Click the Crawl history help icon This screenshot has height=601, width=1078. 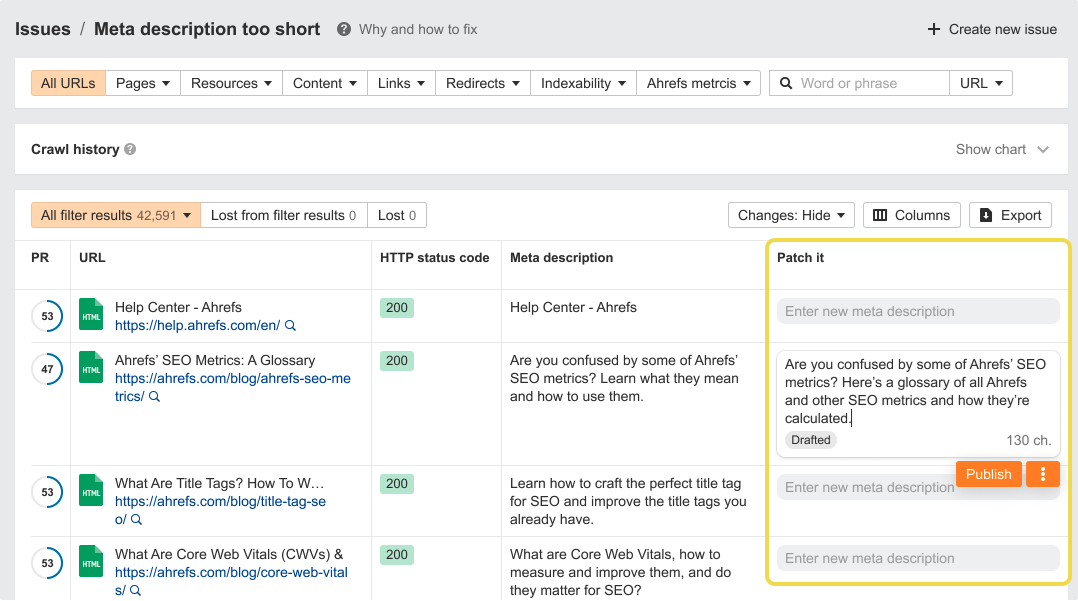tap(130, 149)
